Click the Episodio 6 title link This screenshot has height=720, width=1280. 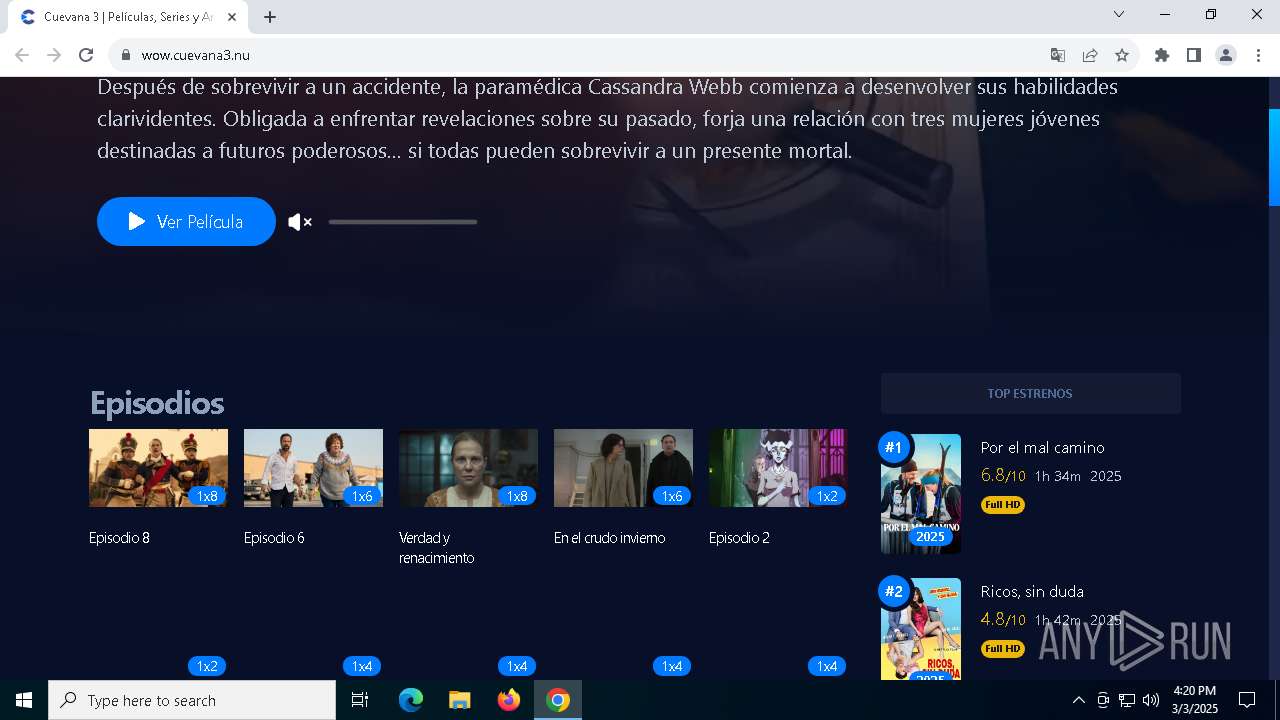(274, 538)
